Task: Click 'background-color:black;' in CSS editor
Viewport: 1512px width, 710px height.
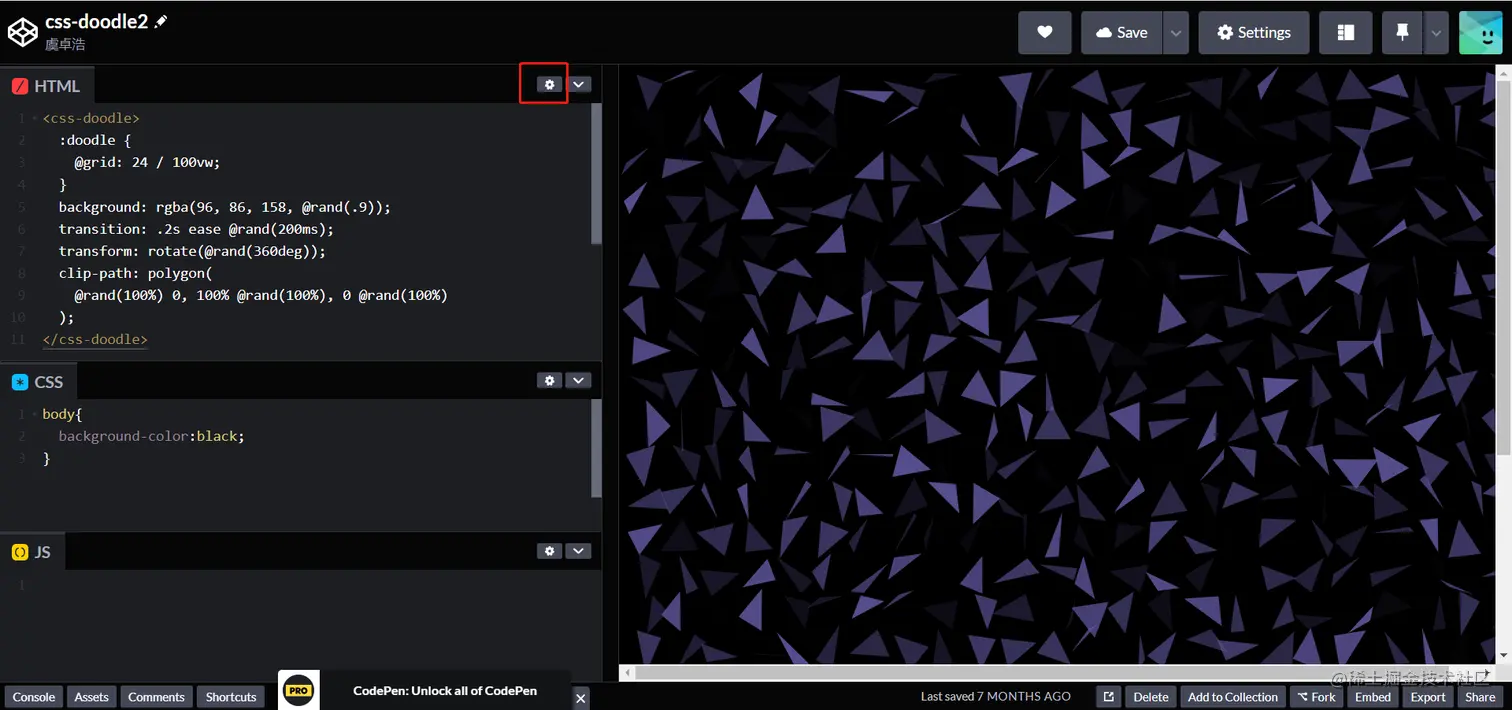Action: click(x=151, y=436)
